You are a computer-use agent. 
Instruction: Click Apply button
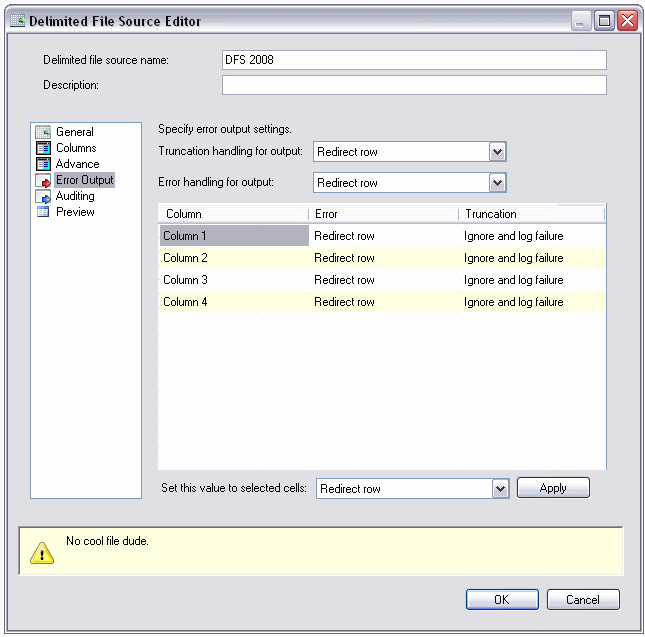tap(553, 488)
